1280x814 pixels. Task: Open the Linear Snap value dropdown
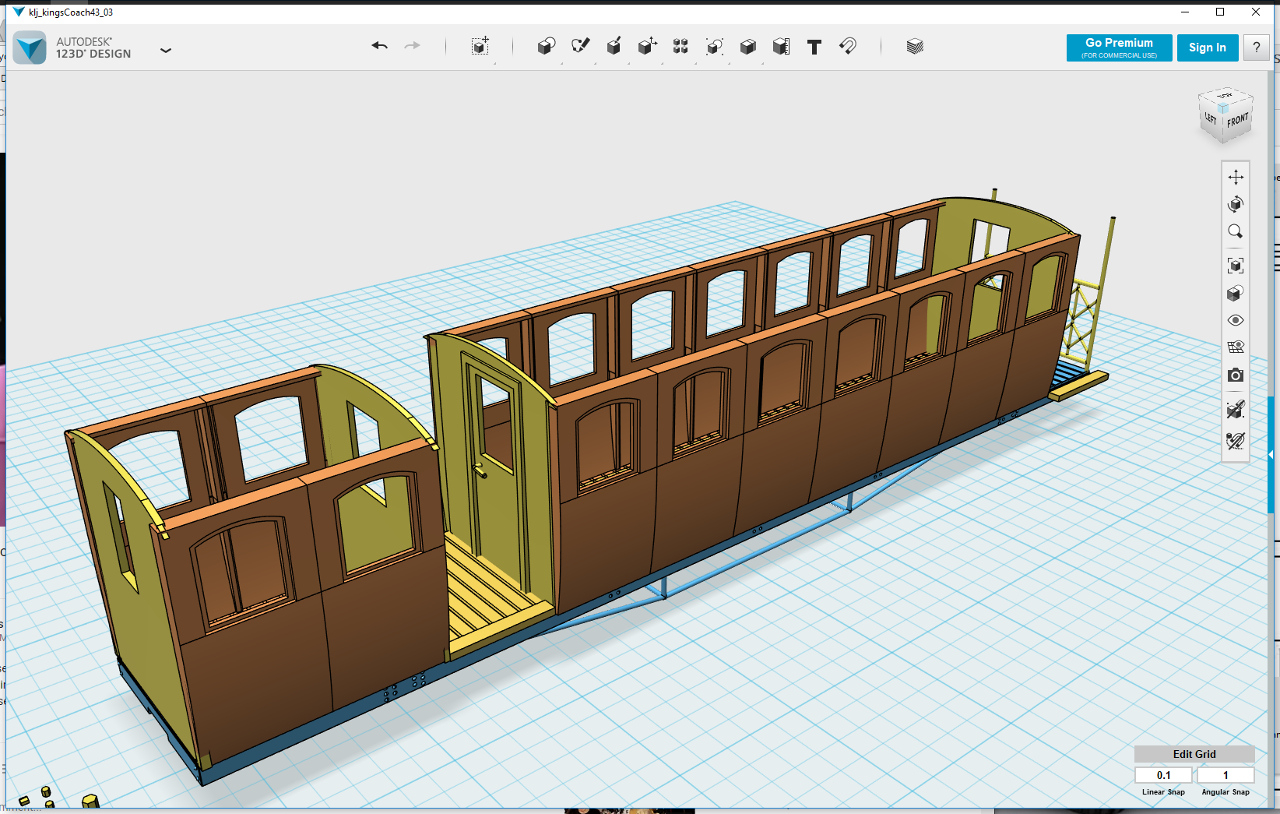pos(1164,775)
